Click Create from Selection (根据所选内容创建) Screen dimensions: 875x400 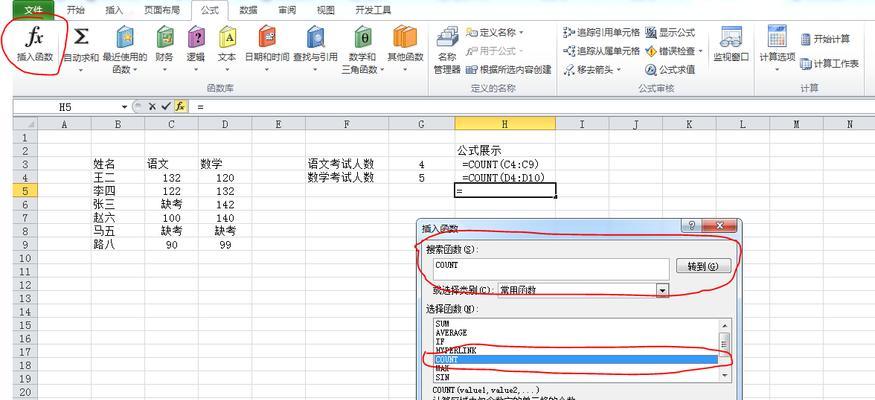click(508, 70)
